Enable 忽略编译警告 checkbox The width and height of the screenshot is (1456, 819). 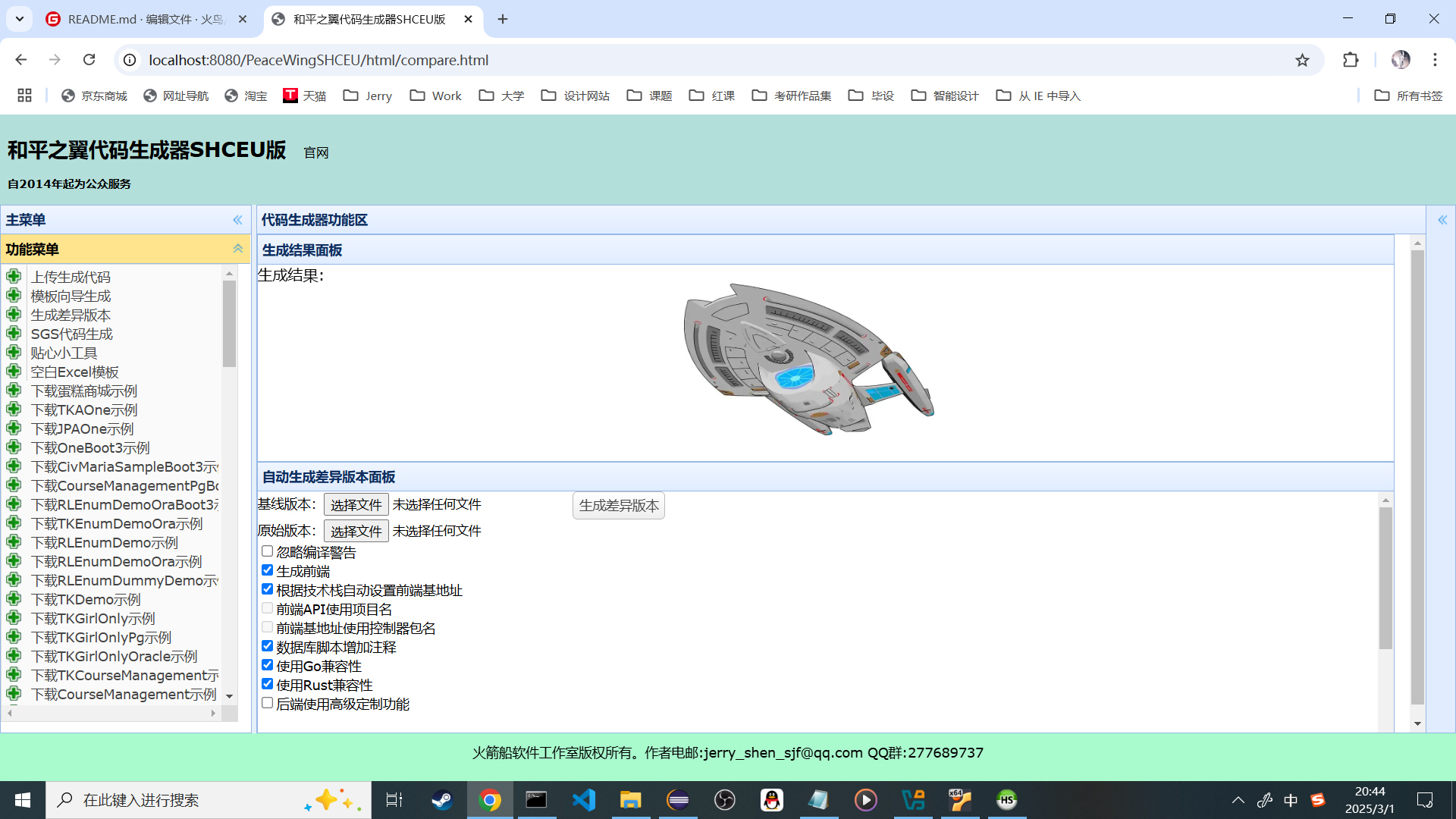[267, 551]
